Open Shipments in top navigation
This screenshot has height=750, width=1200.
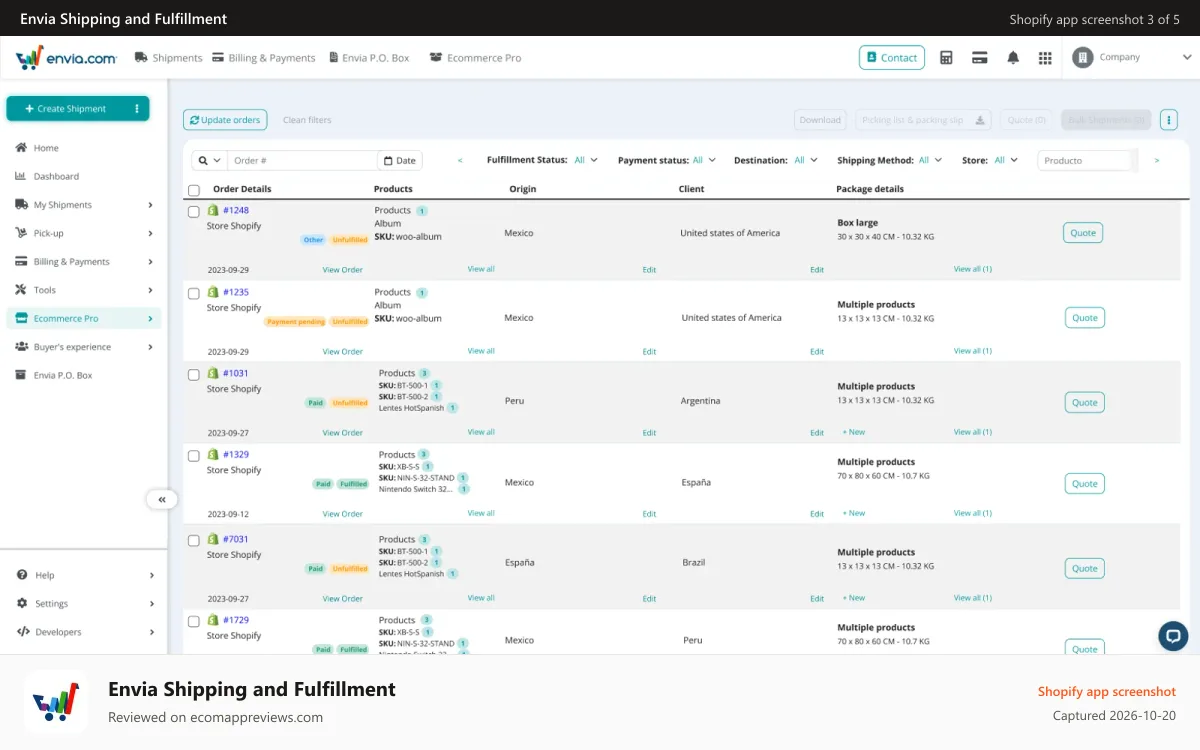tap(169, 58)
